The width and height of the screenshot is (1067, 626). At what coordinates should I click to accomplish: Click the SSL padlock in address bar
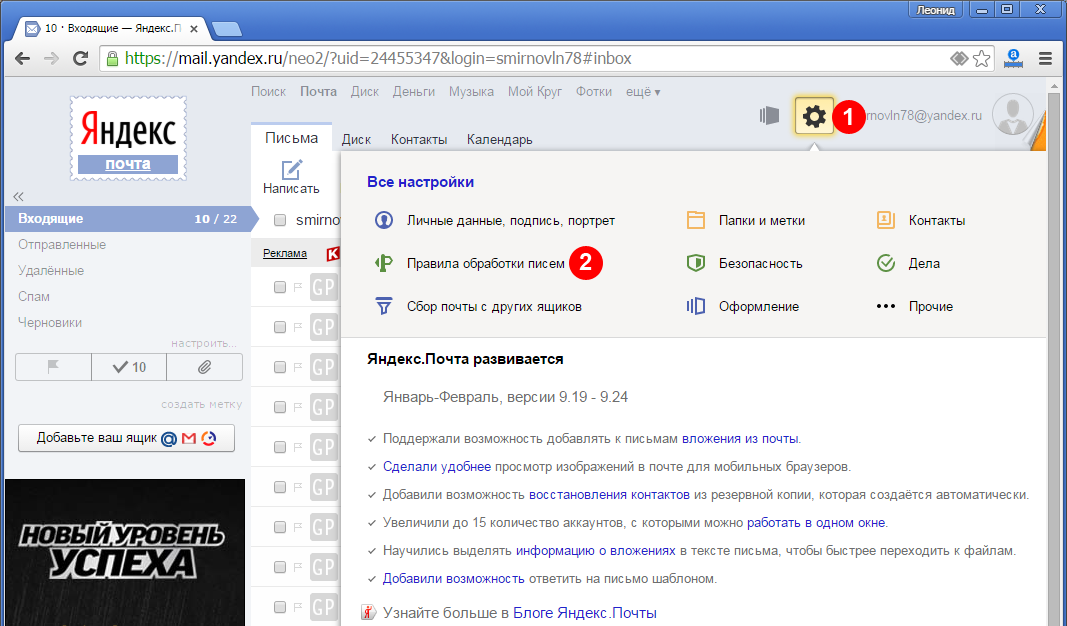112,59
